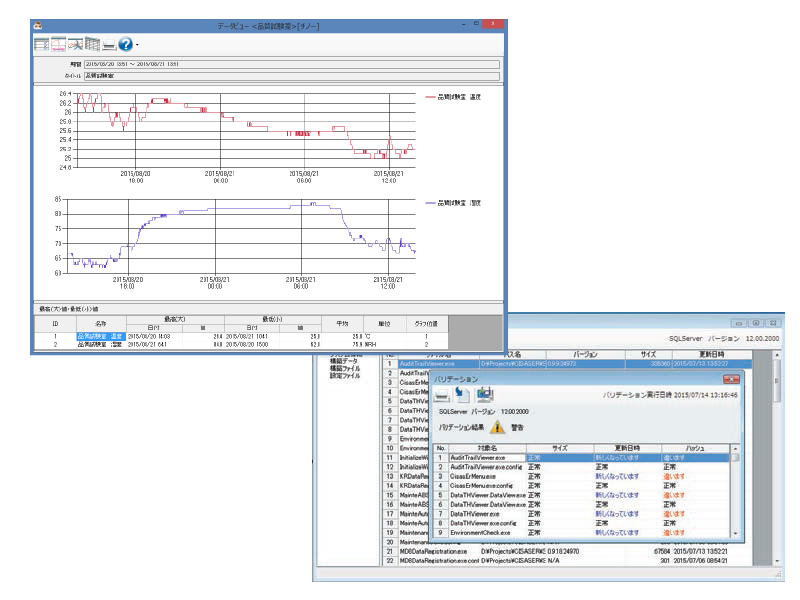Image resolution: width=800 pixels, height=600 pixels.
Task: Click the サイズ column header in the validation dialog
Action: pyautogui.click(x=560, y=448)
